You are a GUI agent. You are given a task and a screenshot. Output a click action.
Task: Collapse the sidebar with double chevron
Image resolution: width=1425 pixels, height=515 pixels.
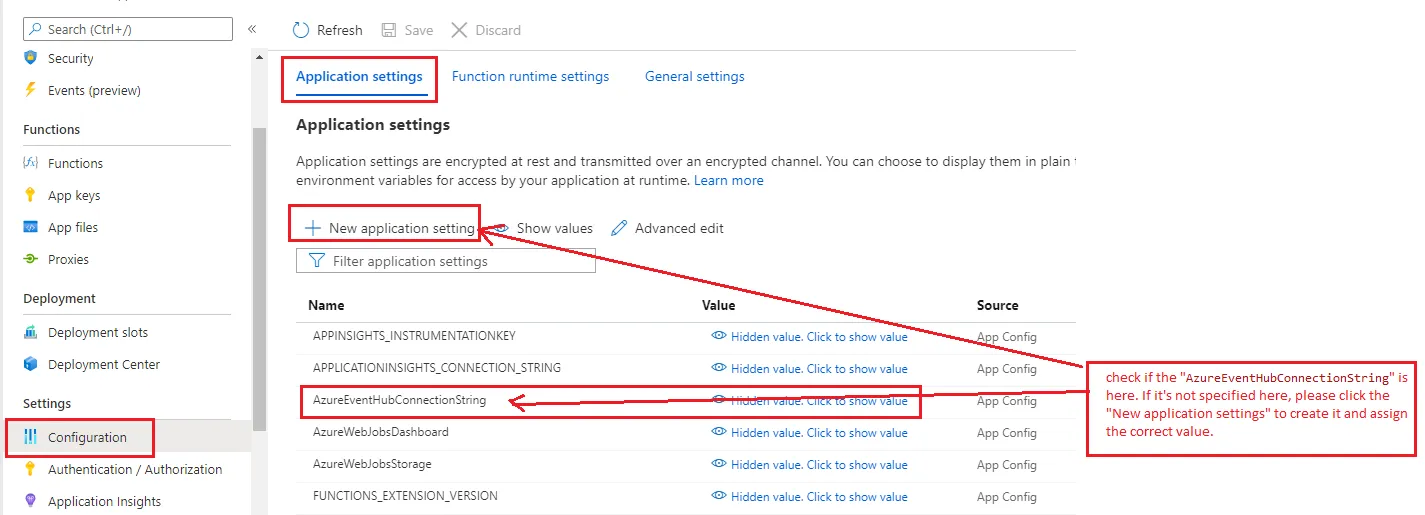pos(252,29)
